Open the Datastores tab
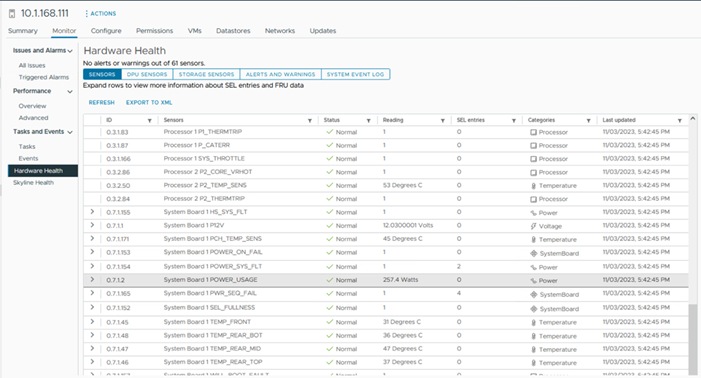The image size is (701, 378). 233,31
